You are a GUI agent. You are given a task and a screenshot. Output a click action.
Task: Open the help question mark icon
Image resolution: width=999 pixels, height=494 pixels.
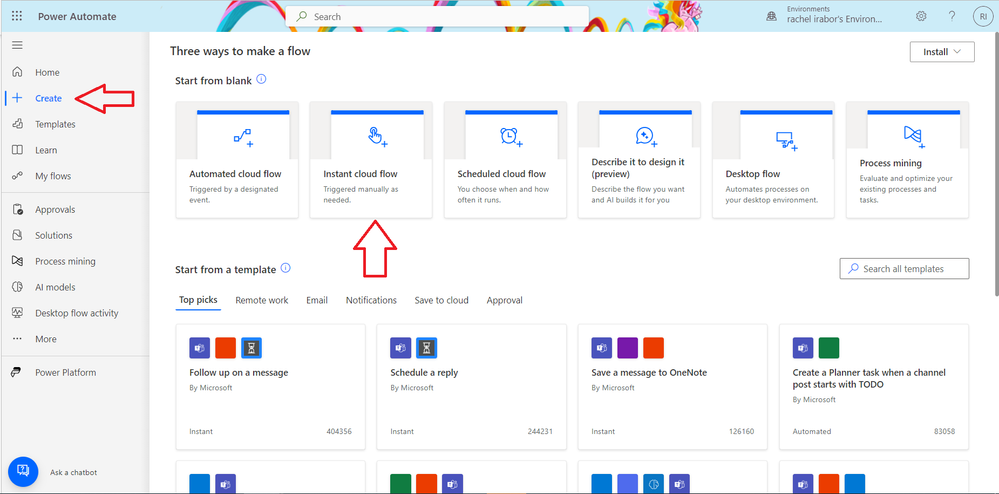952,17
